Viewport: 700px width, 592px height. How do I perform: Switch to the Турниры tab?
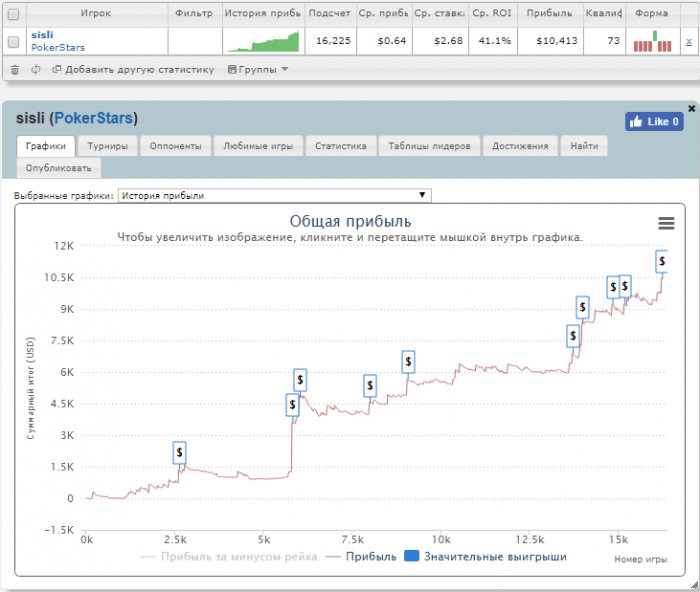(106, 146)
